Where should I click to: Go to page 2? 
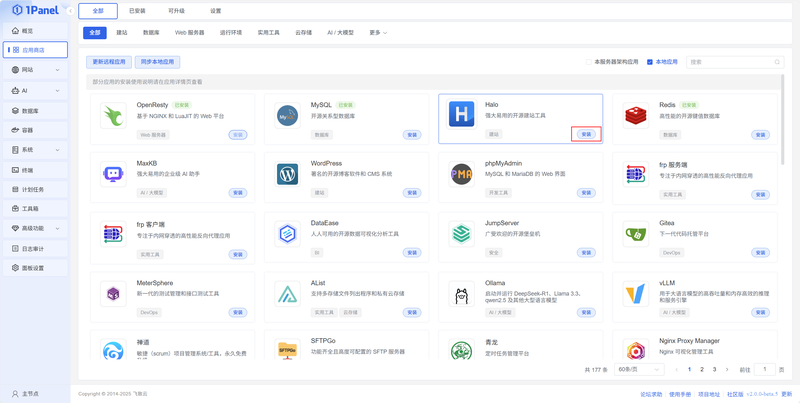[702, 369]
